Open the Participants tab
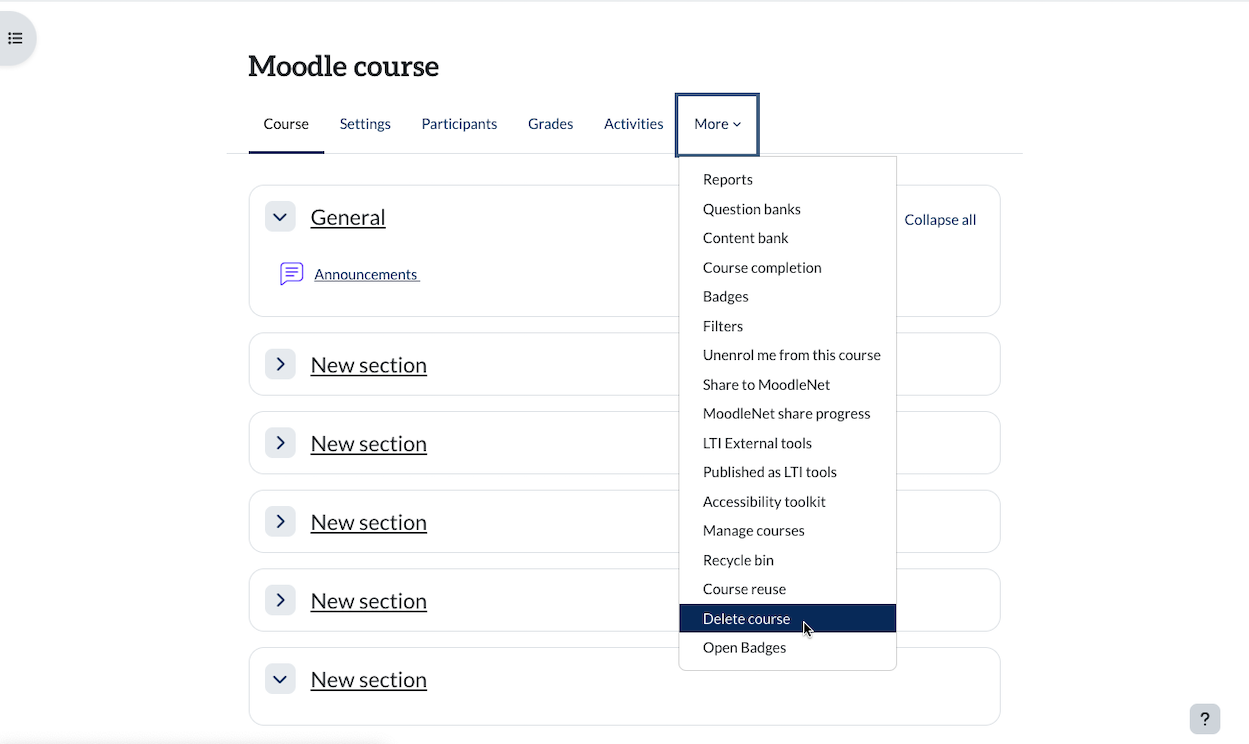1249x744 pixels. pyautogui.click(x=459, y=124)
